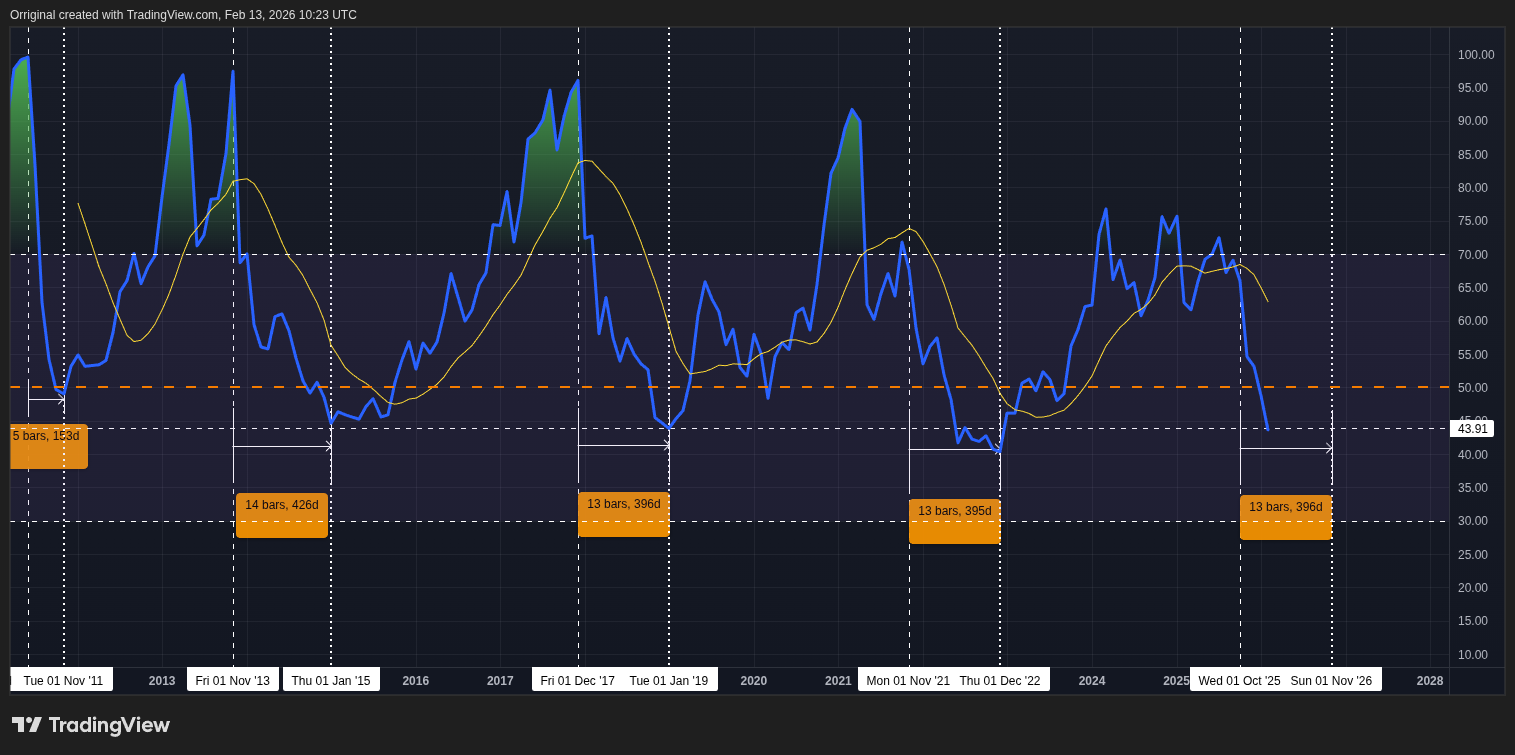The width and height of the screenshot is (1515, 755).
Task: Click the 10.00 price scale label
Action: 1473,655
